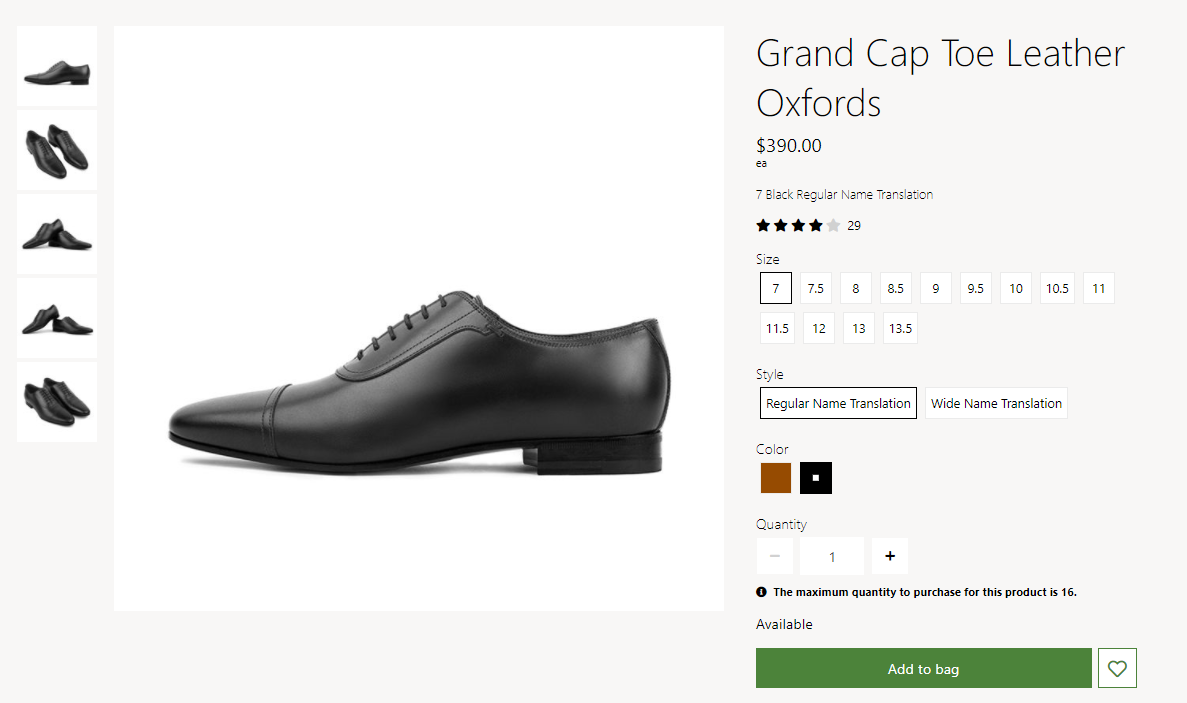Select the black color swatch

(815, 478)
